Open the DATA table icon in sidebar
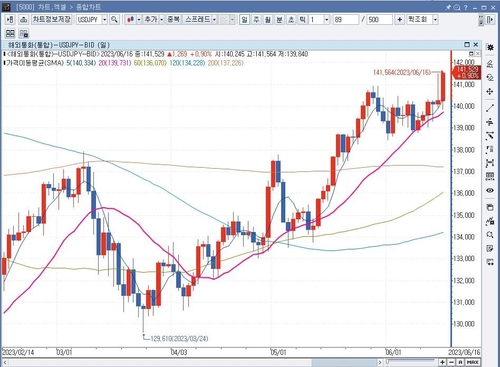The image size is (500, 367). point(490,176)
